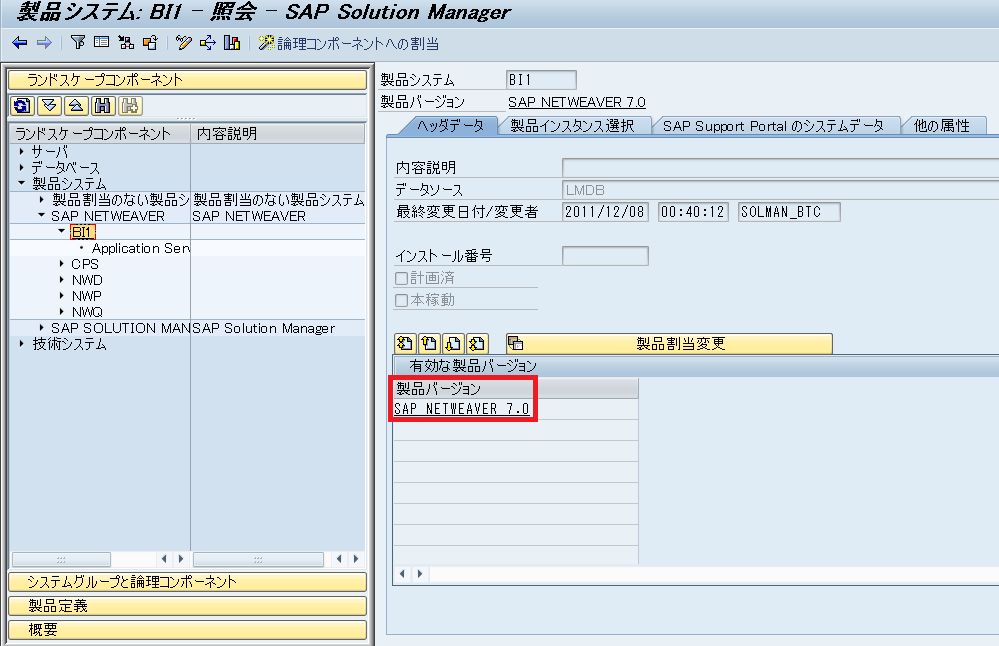Click the tree description column horizontal scrollbar
Image resolution: width=999 pixels, height=646 pixels.
(x=258, y=559)
